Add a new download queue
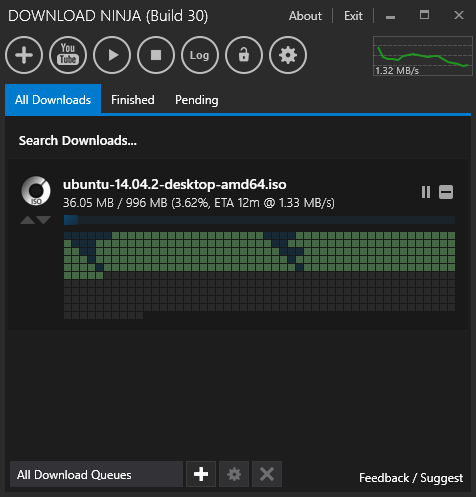 201,474
